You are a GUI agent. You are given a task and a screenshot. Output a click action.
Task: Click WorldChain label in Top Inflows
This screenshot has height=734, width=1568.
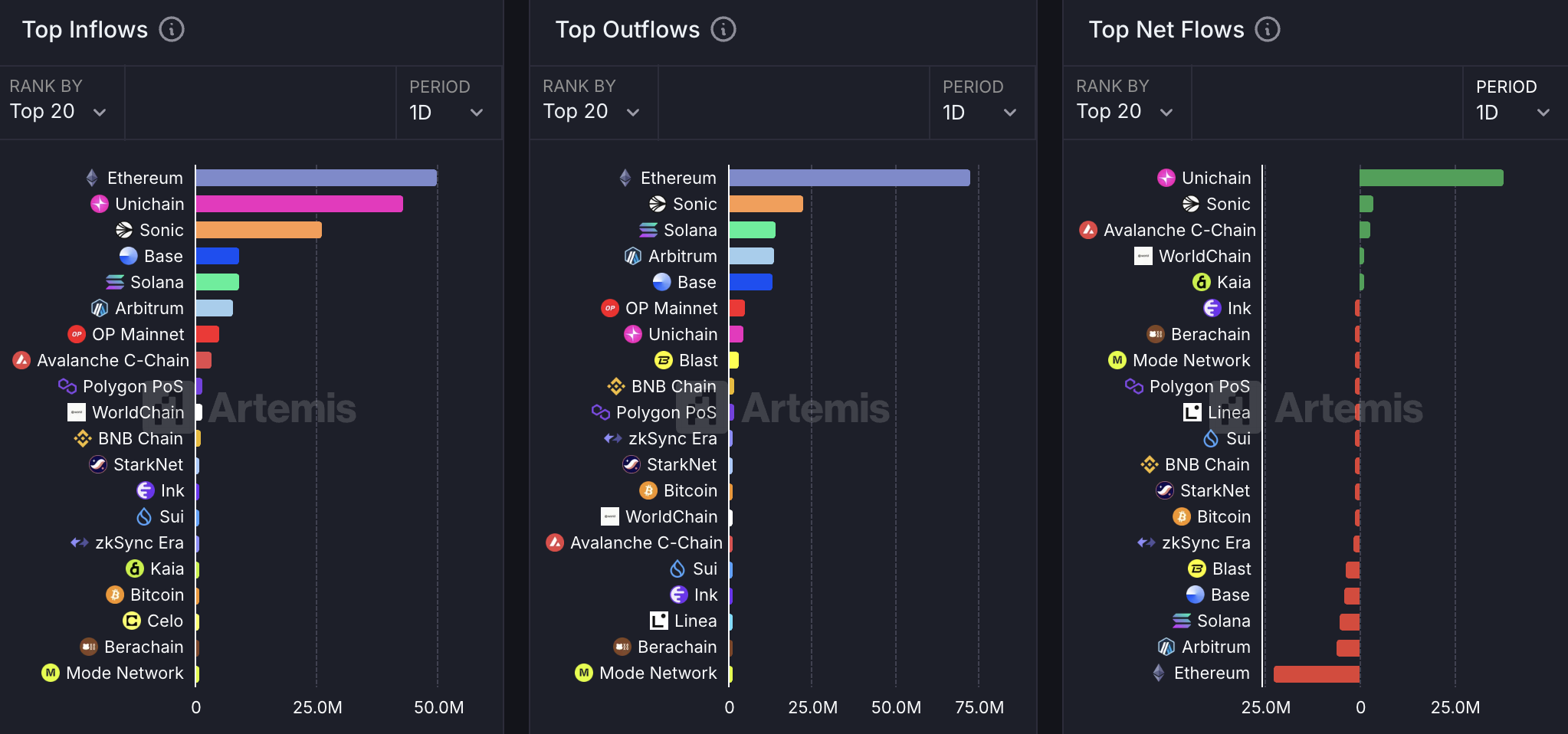(x=138, y=412)
